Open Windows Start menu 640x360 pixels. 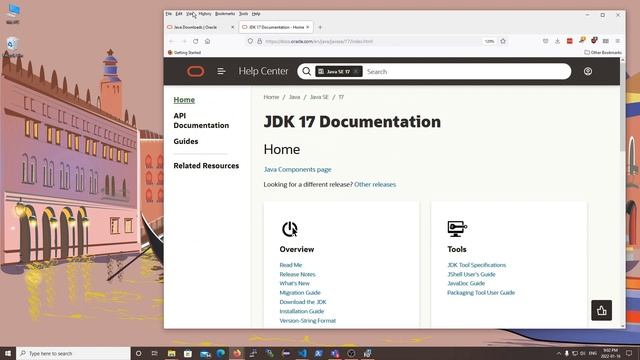pyautogui.click(x=8, y=353)
